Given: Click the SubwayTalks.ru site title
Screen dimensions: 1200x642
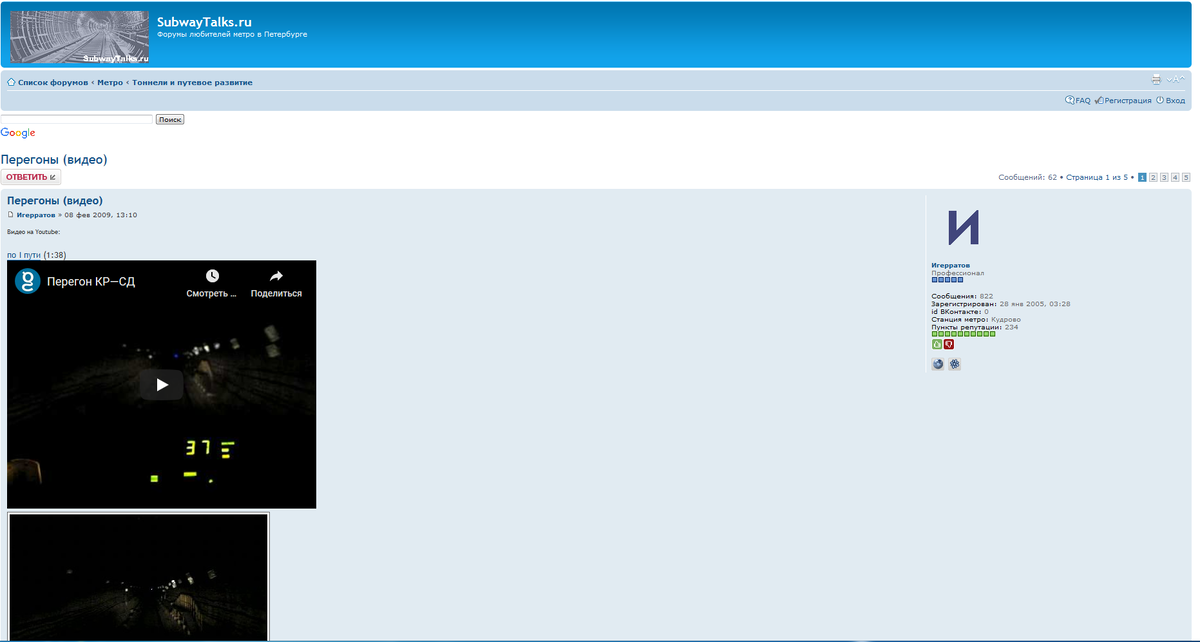Looking at the screenshot, I should (x=204, y=22).
